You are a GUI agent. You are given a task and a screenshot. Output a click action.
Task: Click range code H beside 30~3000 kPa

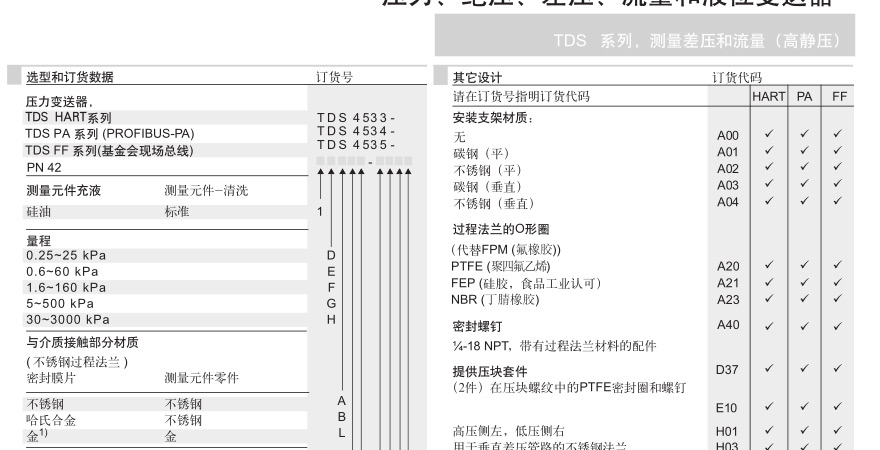331,319
